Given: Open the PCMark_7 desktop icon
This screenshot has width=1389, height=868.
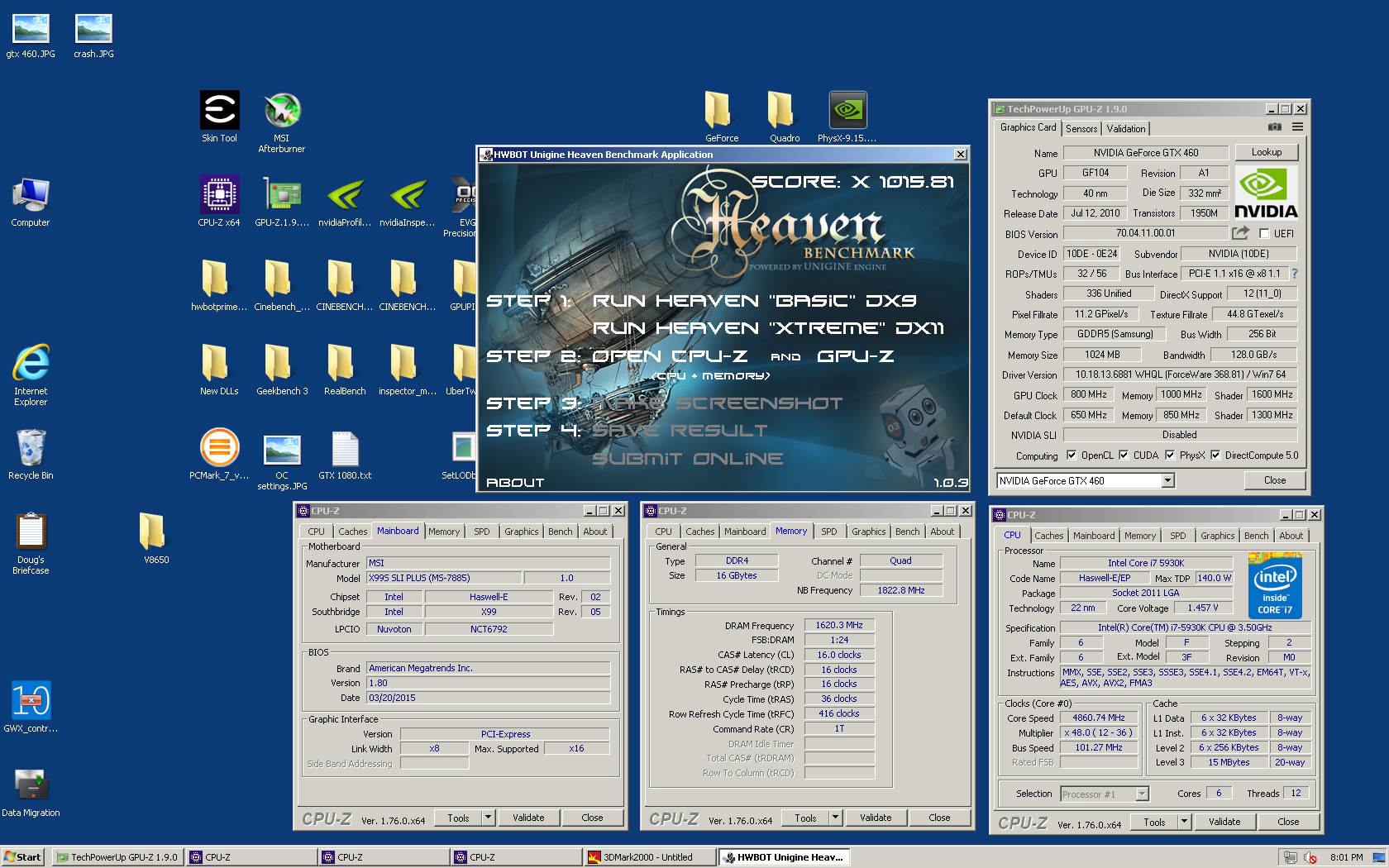Looking at the screenshot, I should [219, 454].
